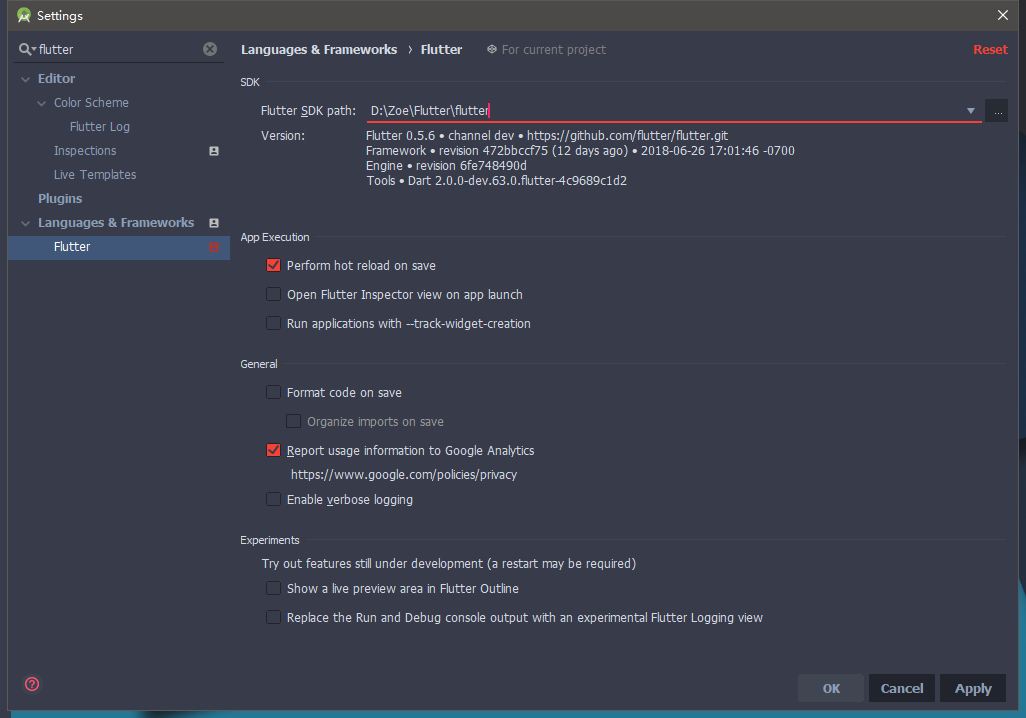
Task: Enable verbose logging checkbox
Action: (x=274, y=499)
